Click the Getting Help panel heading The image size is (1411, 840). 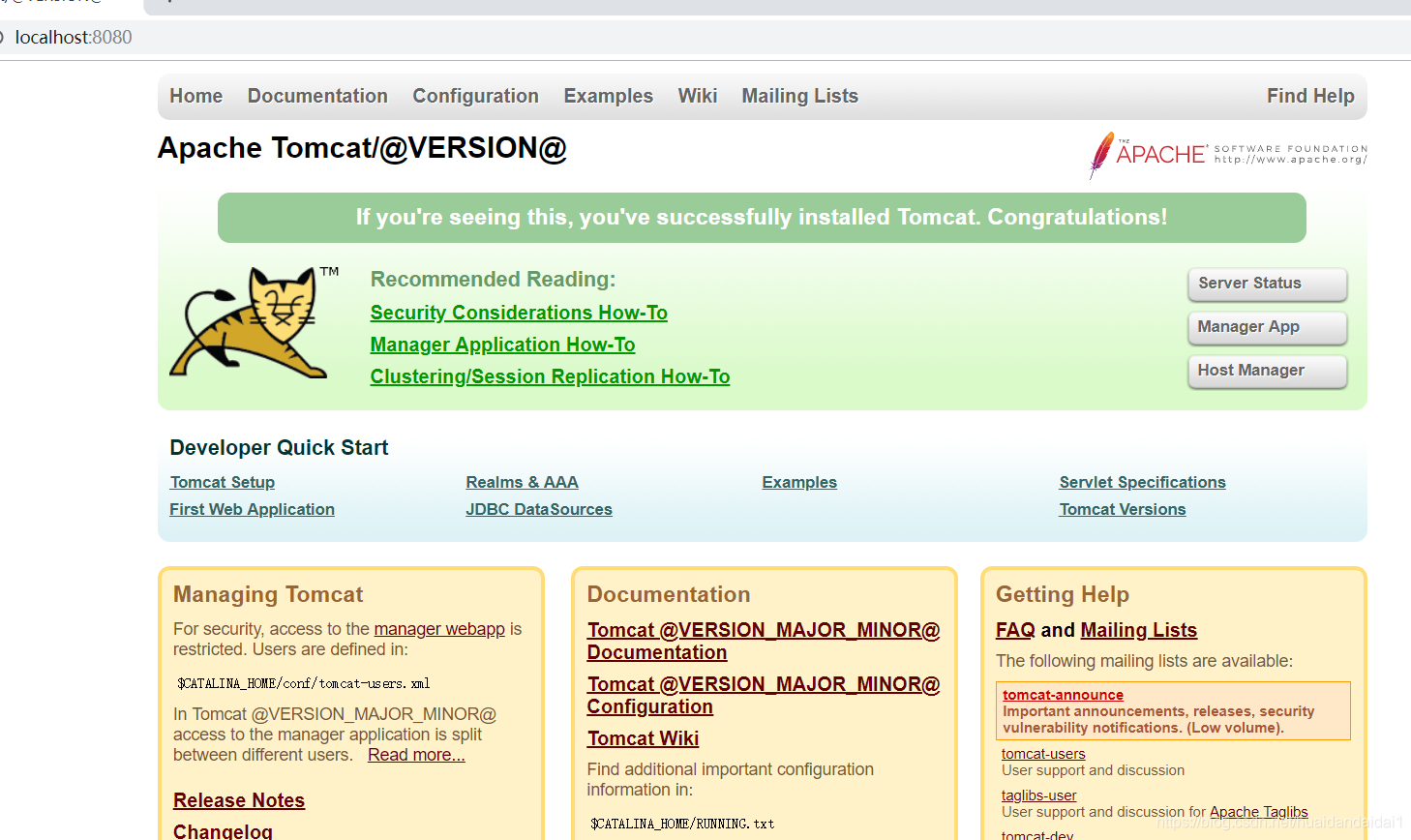coord(1063,594)
